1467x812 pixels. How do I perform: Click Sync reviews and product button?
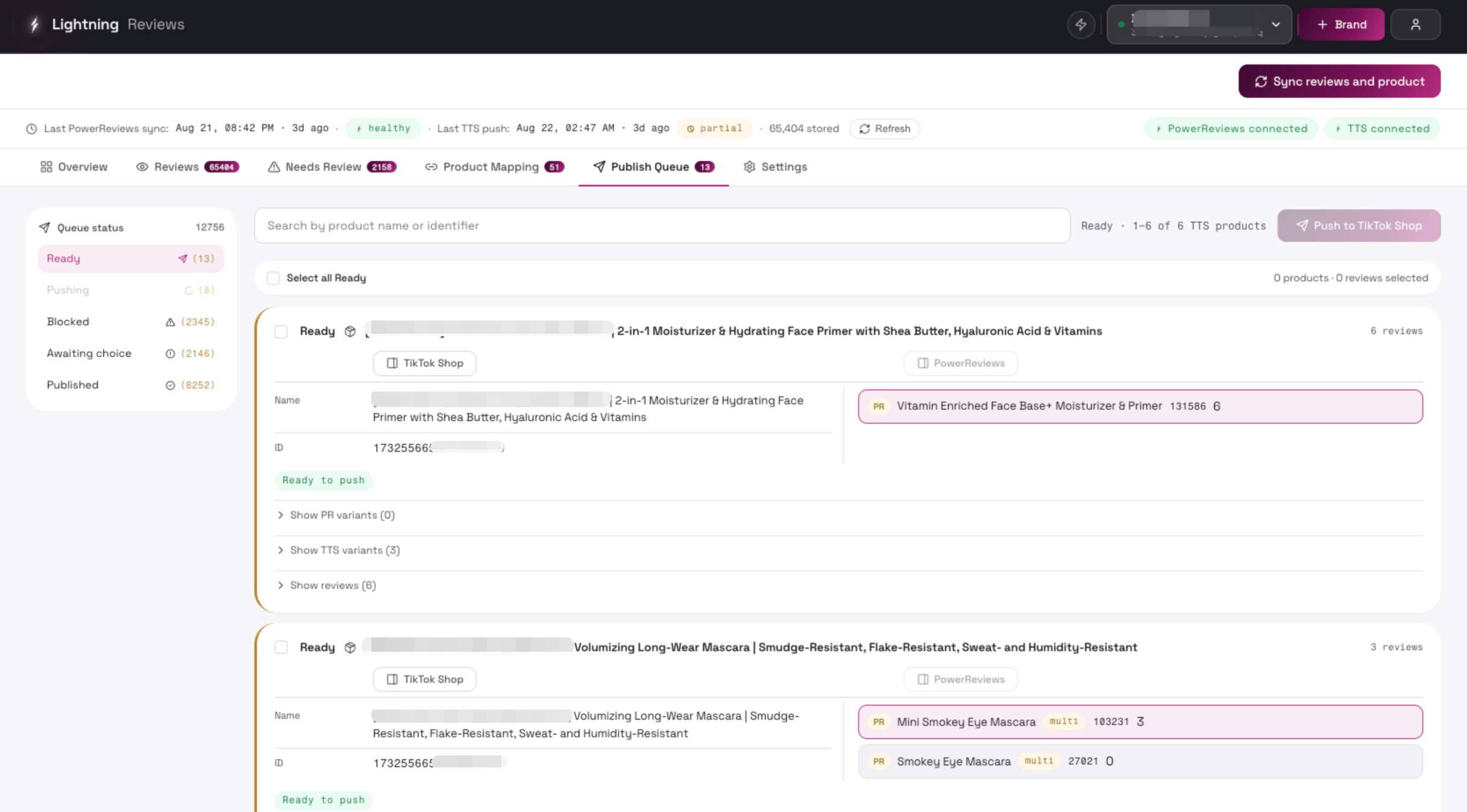(x=1339, y=81)
